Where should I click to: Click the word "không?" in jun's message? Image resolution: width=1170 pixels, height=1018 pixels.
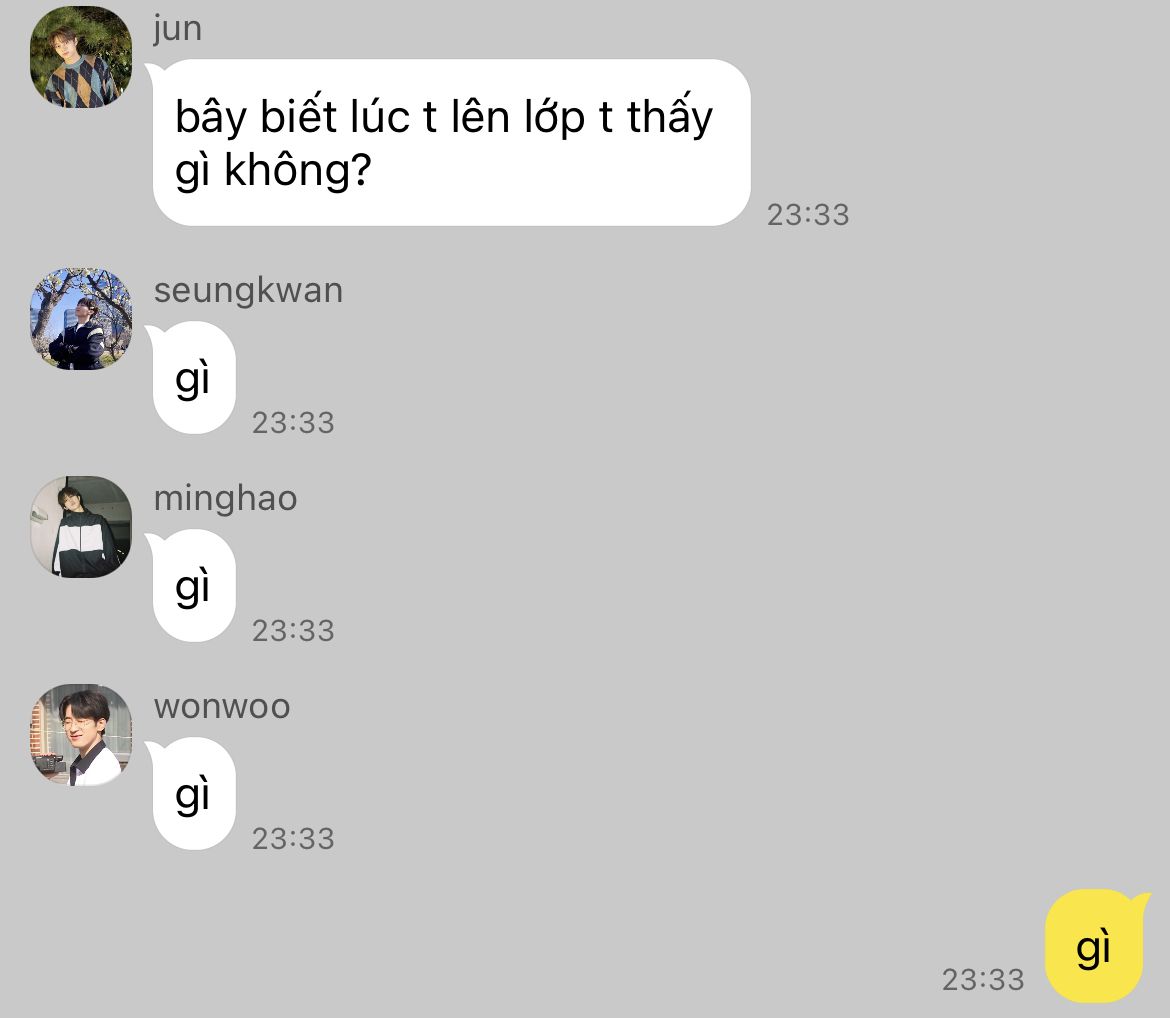click(298, 171)
